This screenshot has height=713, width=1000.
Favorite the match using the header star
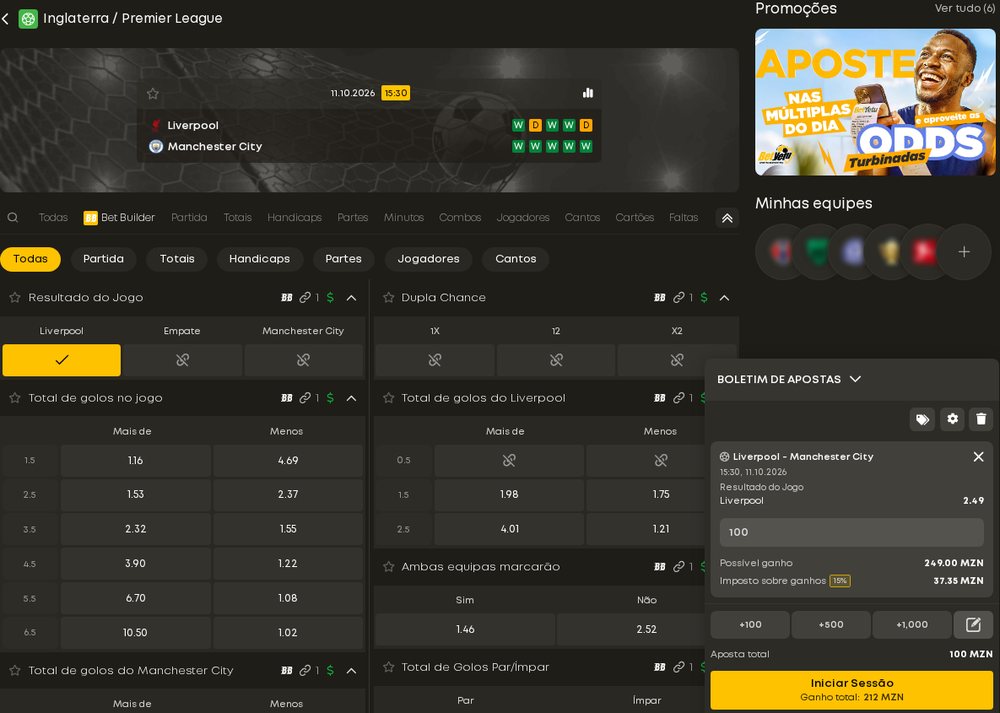coord(152,94)
